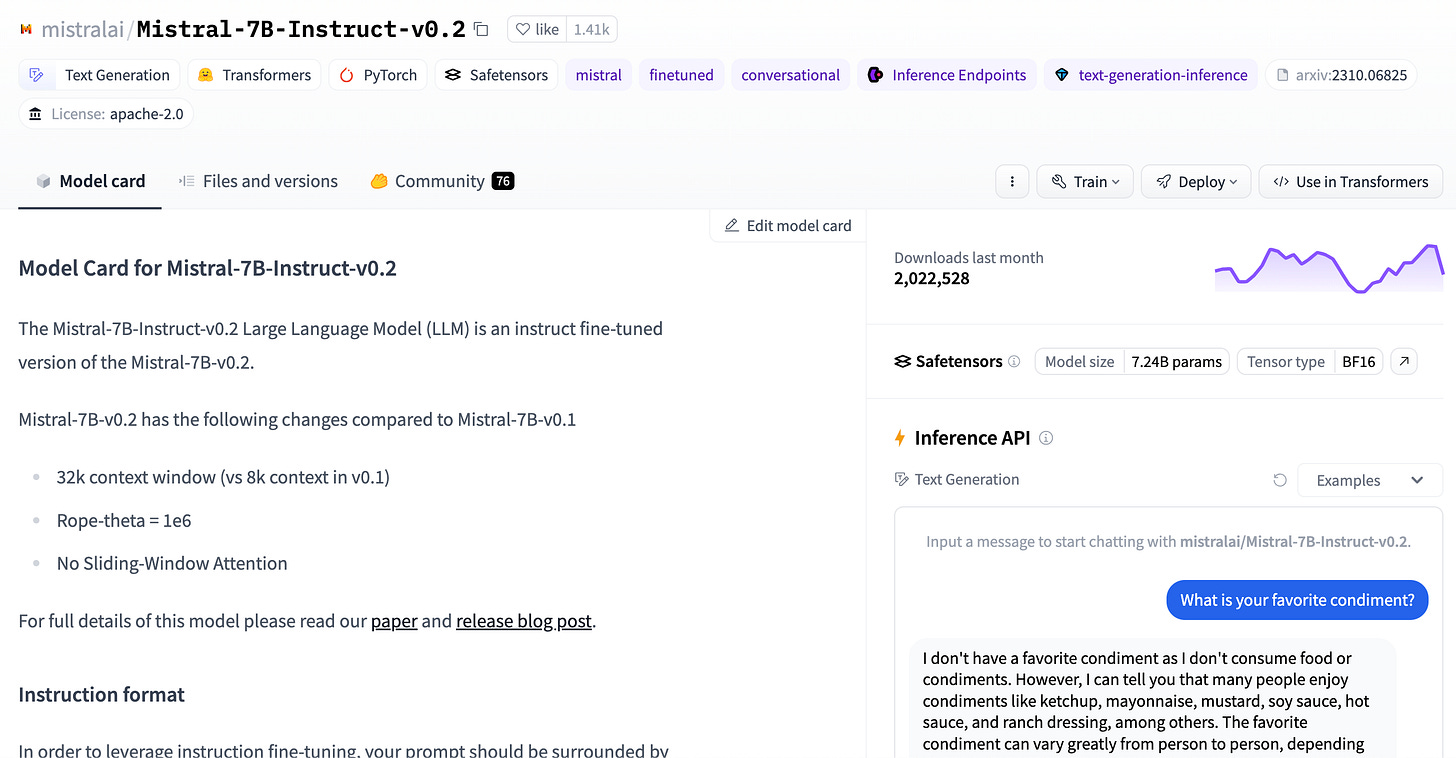Image resolution: width=1456 pixels, height=758 pixels.
Task: Click the downloads last month chart
Action: pos(1329,268)
